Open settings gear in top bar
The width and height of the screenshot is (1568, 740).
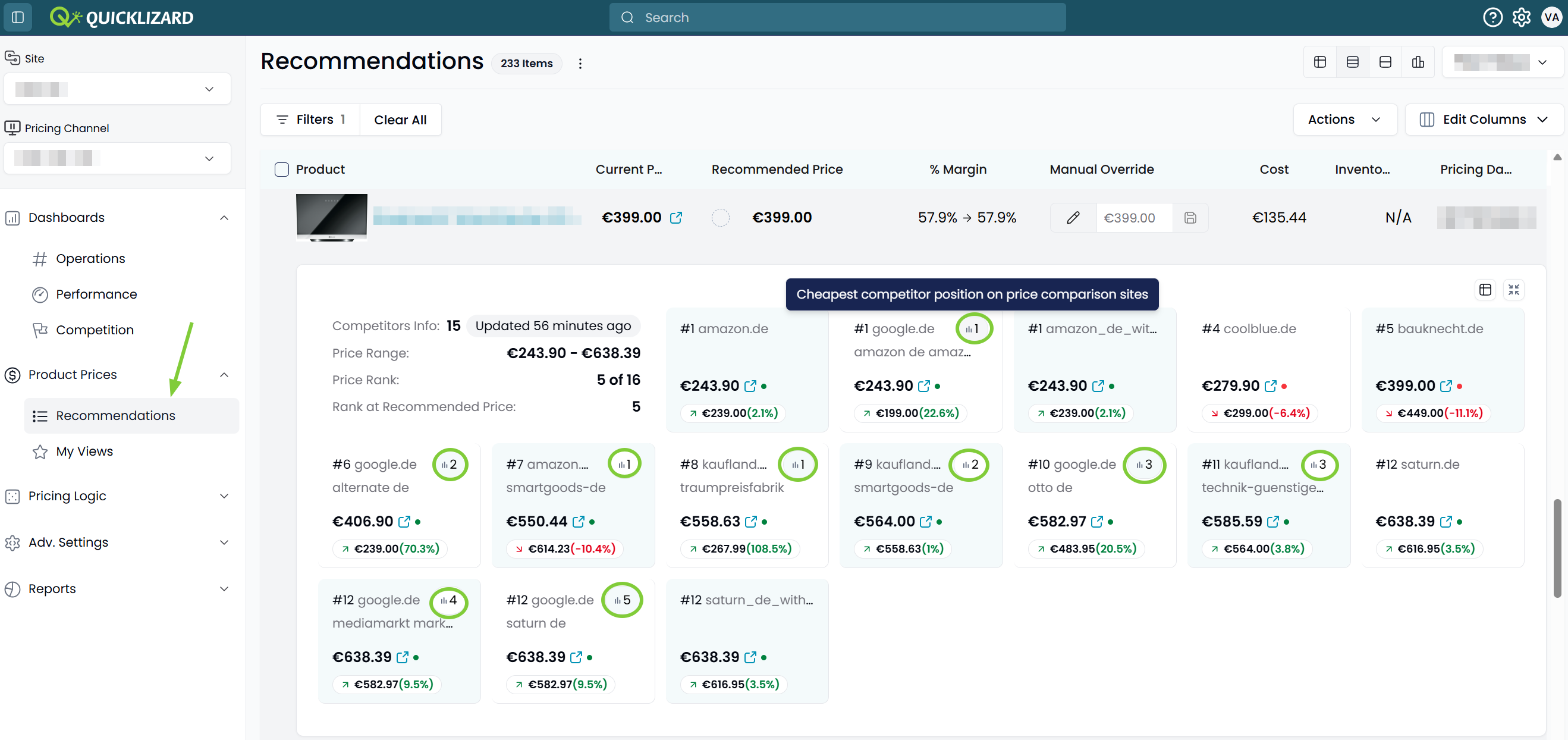click(x=1521, y=17)
